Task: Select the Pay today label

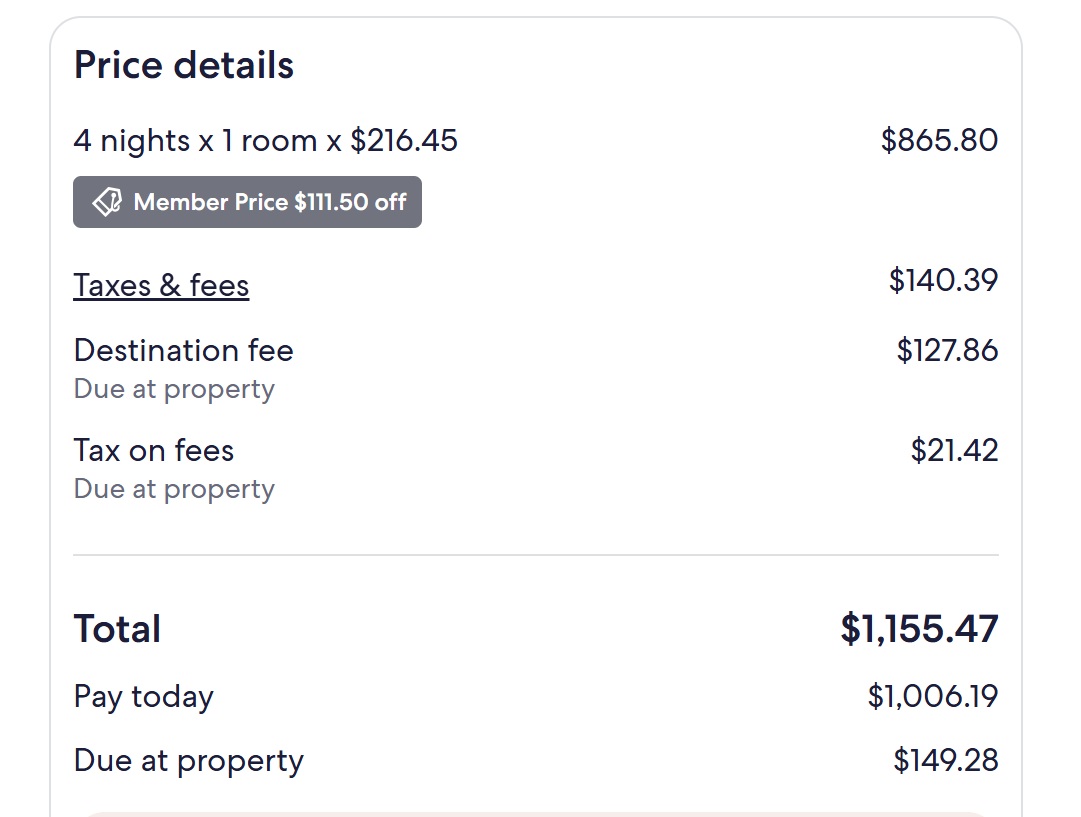Action: click(144, 696)
